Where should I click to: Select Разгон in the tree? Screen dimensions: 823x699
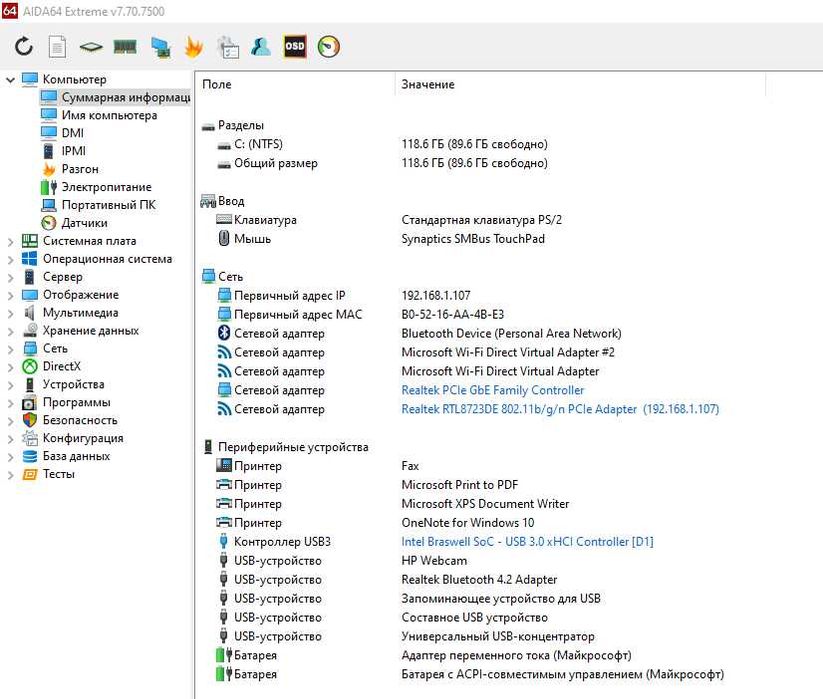[x=80, y=169]
